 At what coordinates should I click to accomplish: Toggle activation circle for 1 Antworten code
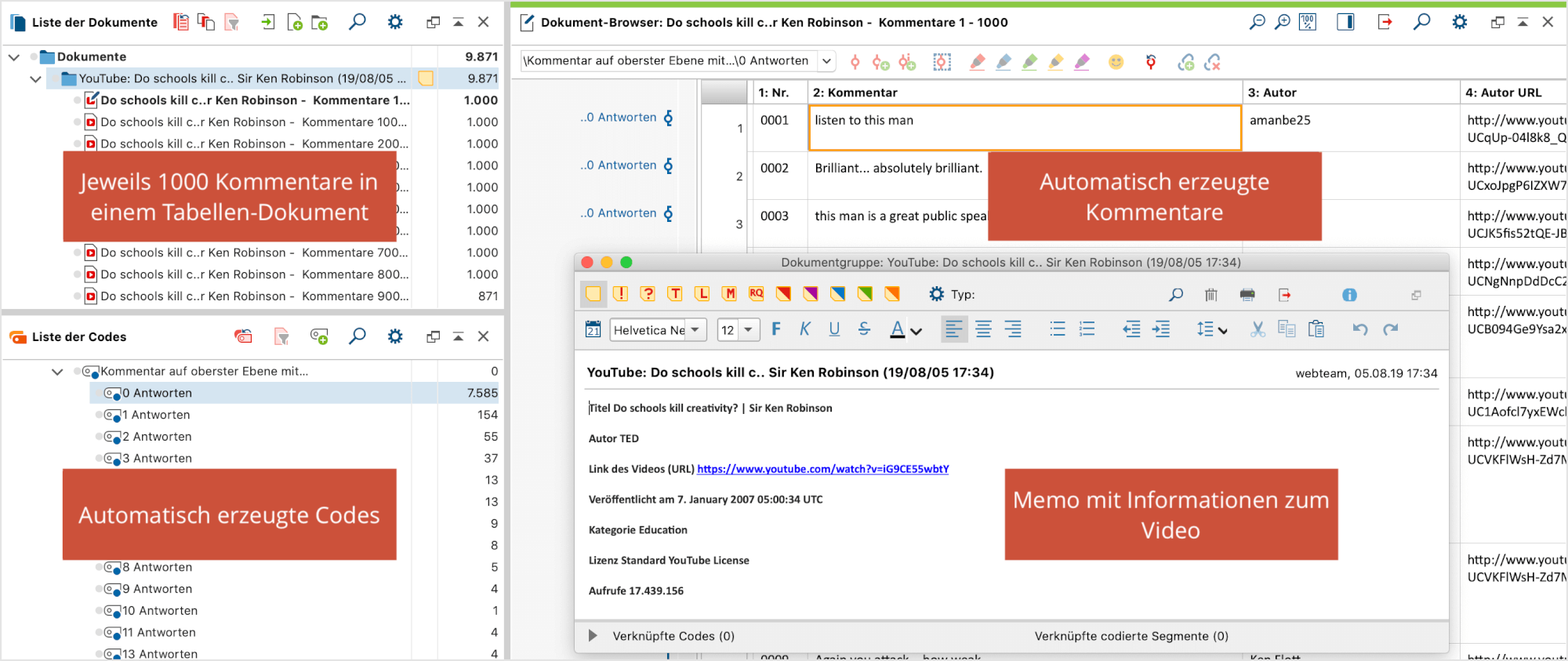(99, 415)
